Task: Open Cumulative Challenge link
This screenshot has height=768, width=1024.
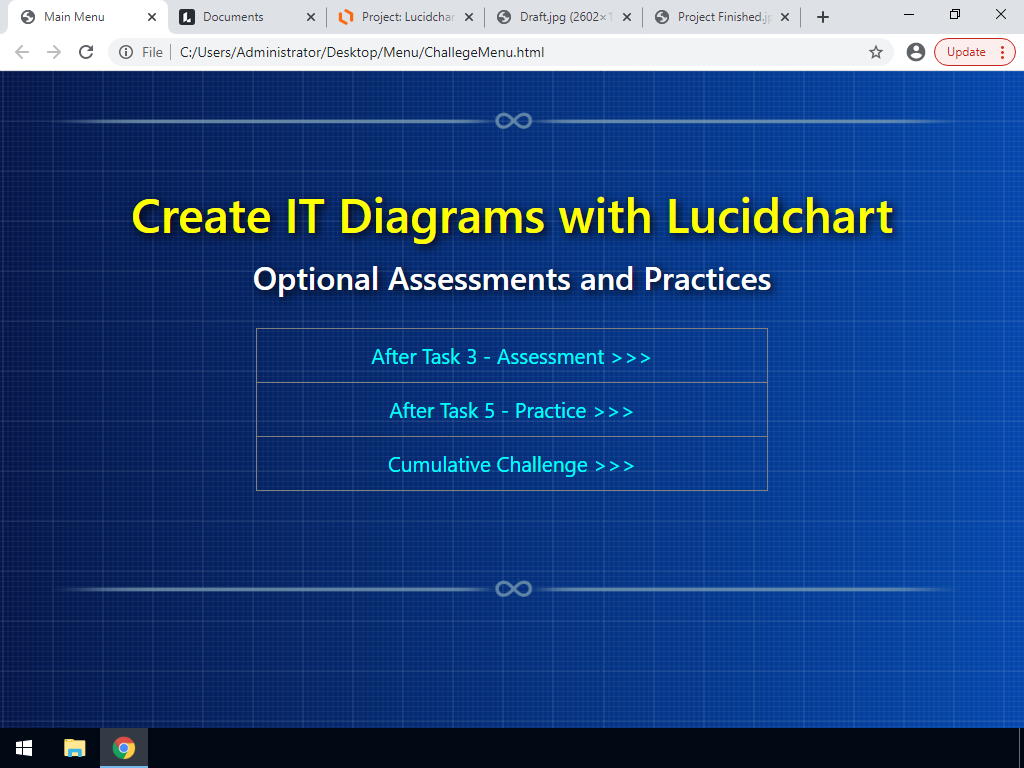Action: (x=511, y=465)
